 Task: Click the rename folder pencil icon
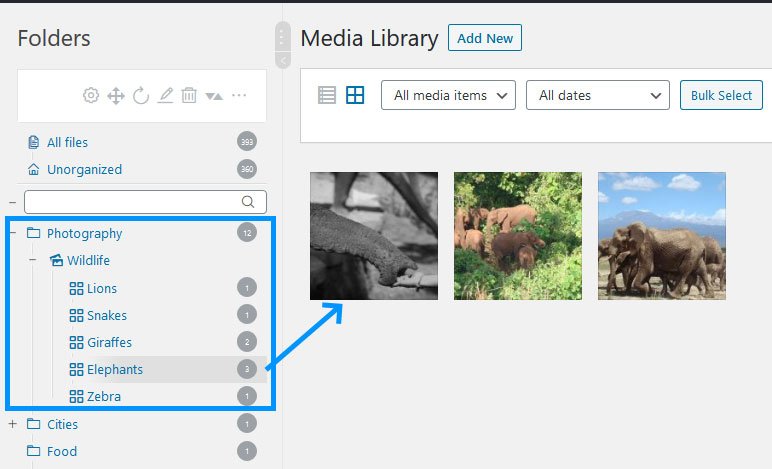(166, 96)
